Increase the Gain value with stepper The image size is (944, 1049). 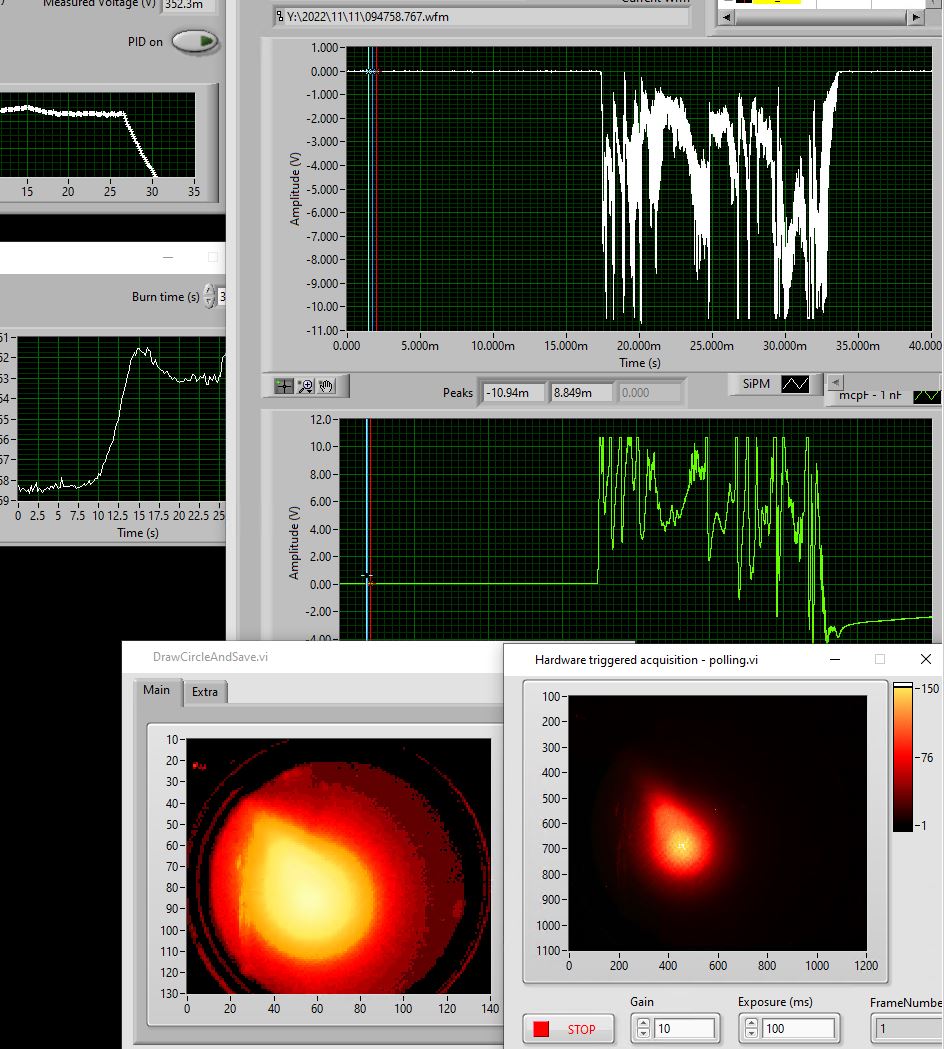(643, 1023)
